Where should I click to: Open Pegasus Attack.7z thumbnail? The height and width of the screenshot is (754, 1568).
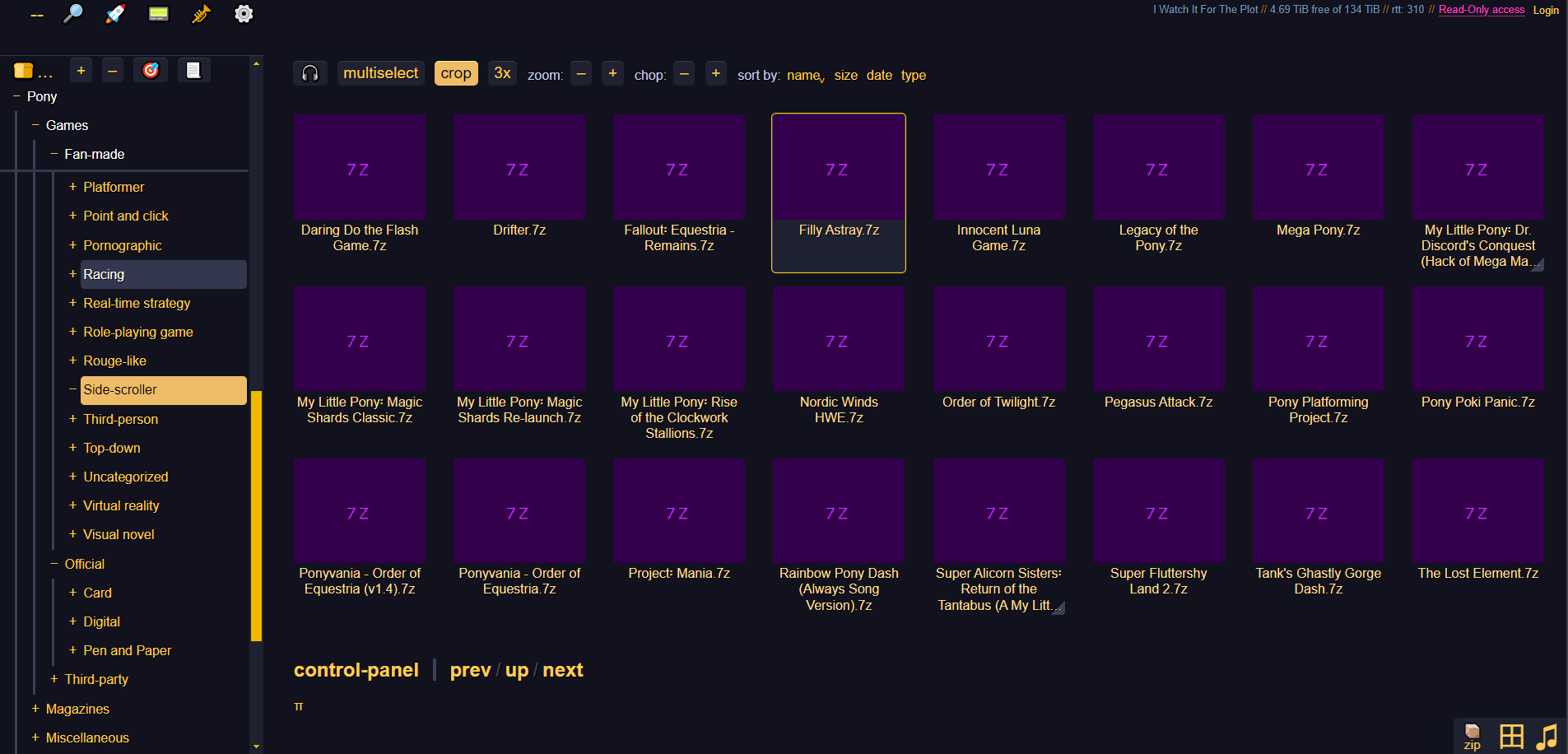click(x=1158, y=339)
